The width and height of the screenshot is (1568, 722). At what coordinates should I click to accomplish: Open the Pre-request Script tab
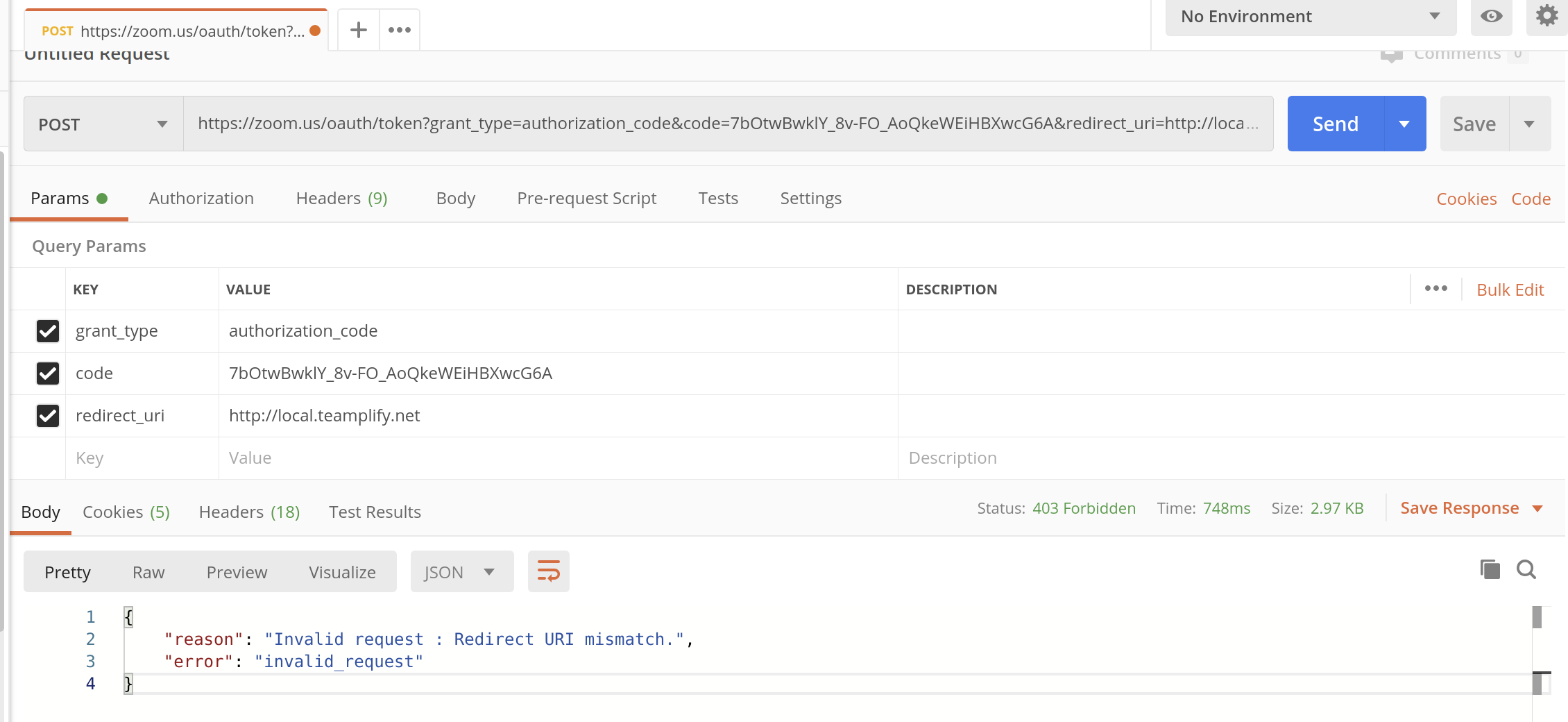(586, 199)
